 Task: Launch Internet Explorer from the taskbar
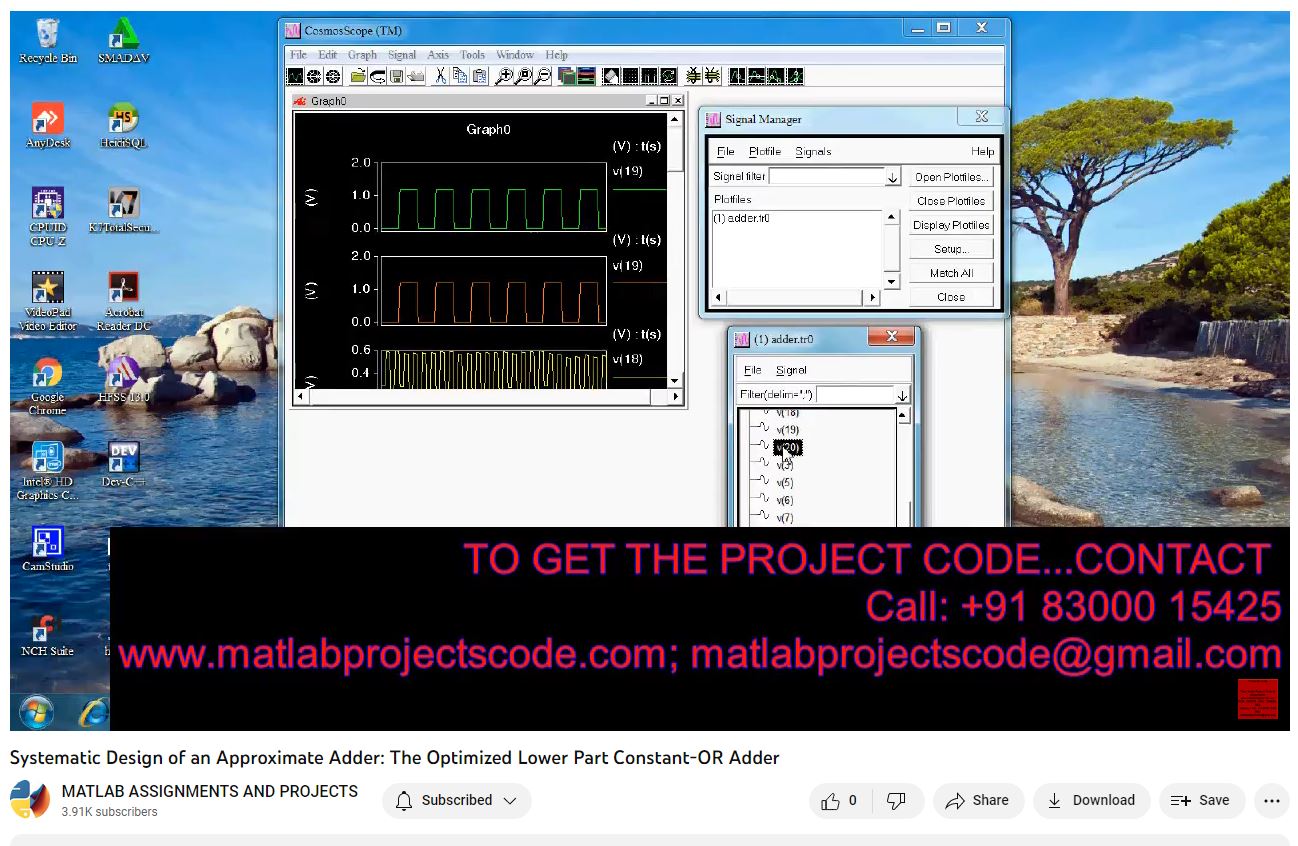coord(94,712)
